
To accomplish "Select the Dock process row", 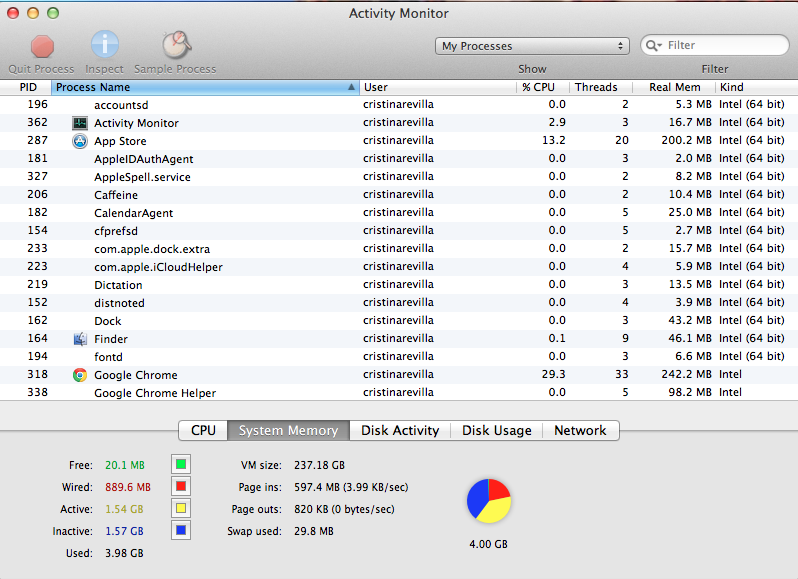I will (x=399, y=321).
